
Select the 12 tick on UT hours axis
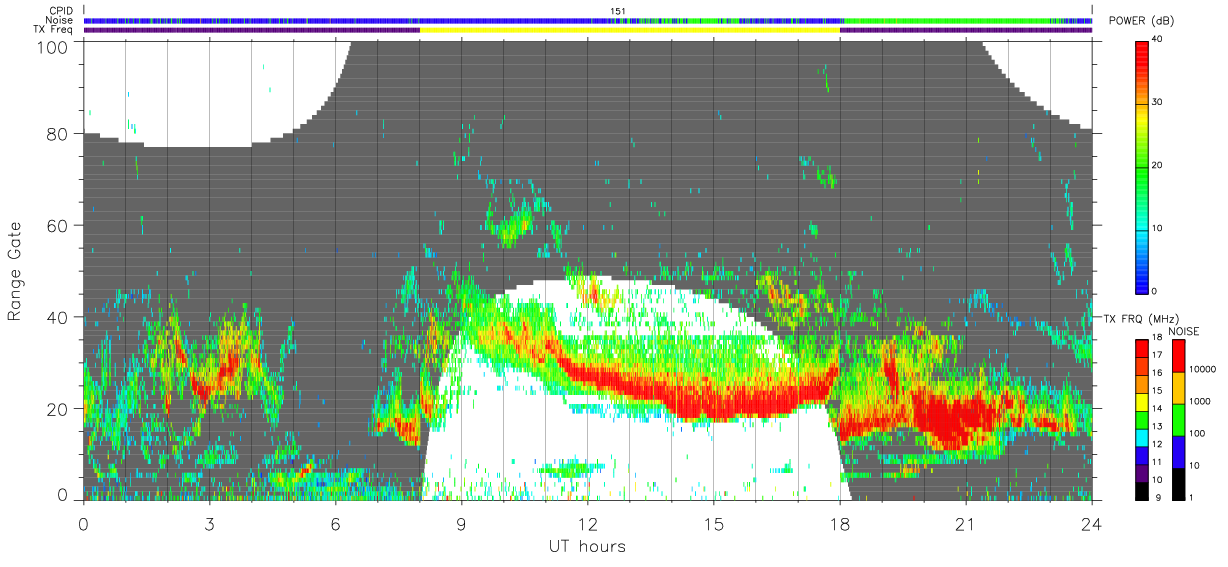(587, 523)
